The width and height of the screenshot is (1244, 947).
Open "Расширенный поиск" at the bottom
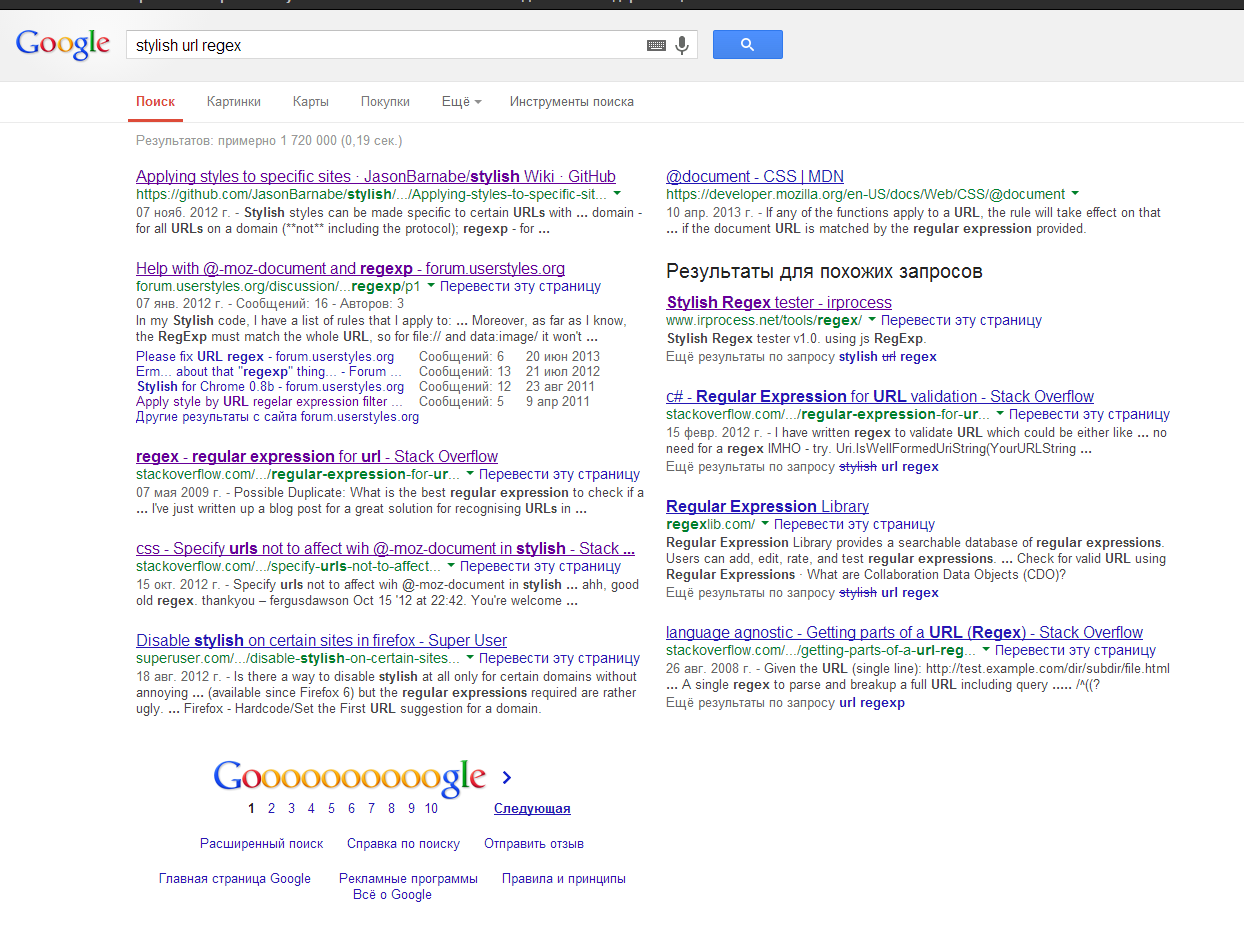point(261,843)
